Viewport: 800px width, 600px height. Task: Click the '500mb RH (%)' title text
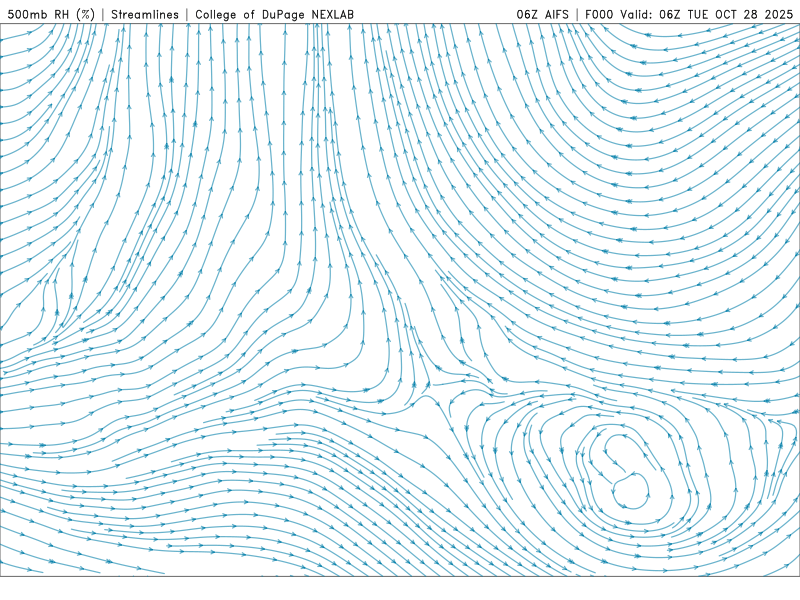[51, 15]
